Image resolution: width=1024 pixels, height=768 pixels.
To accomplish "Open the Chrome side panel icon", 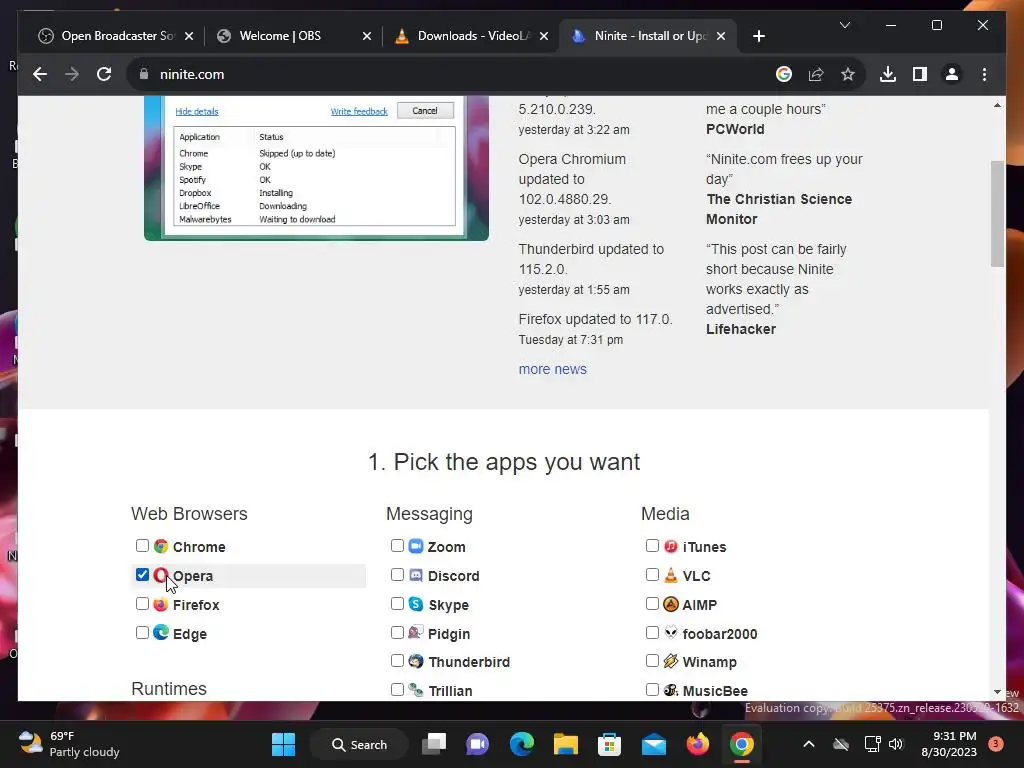I will [920, 74].
